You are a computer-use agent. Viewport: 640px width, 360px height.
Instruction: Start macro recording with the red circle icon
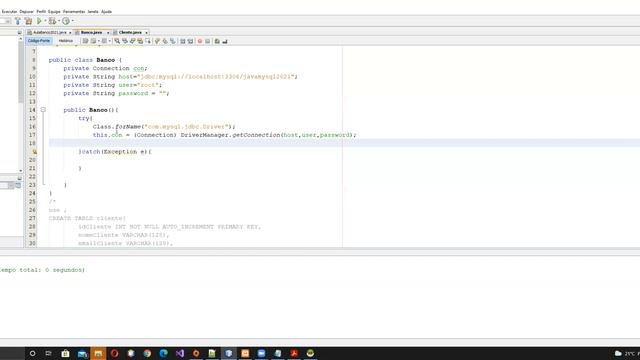point(200,41)
